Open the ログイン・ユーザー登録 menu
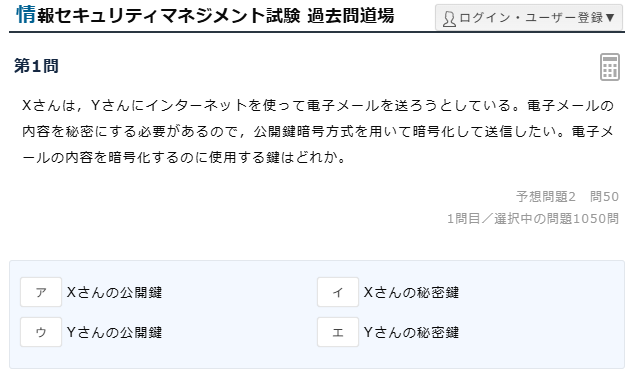629x376 pixels. [x=530, y=18]
